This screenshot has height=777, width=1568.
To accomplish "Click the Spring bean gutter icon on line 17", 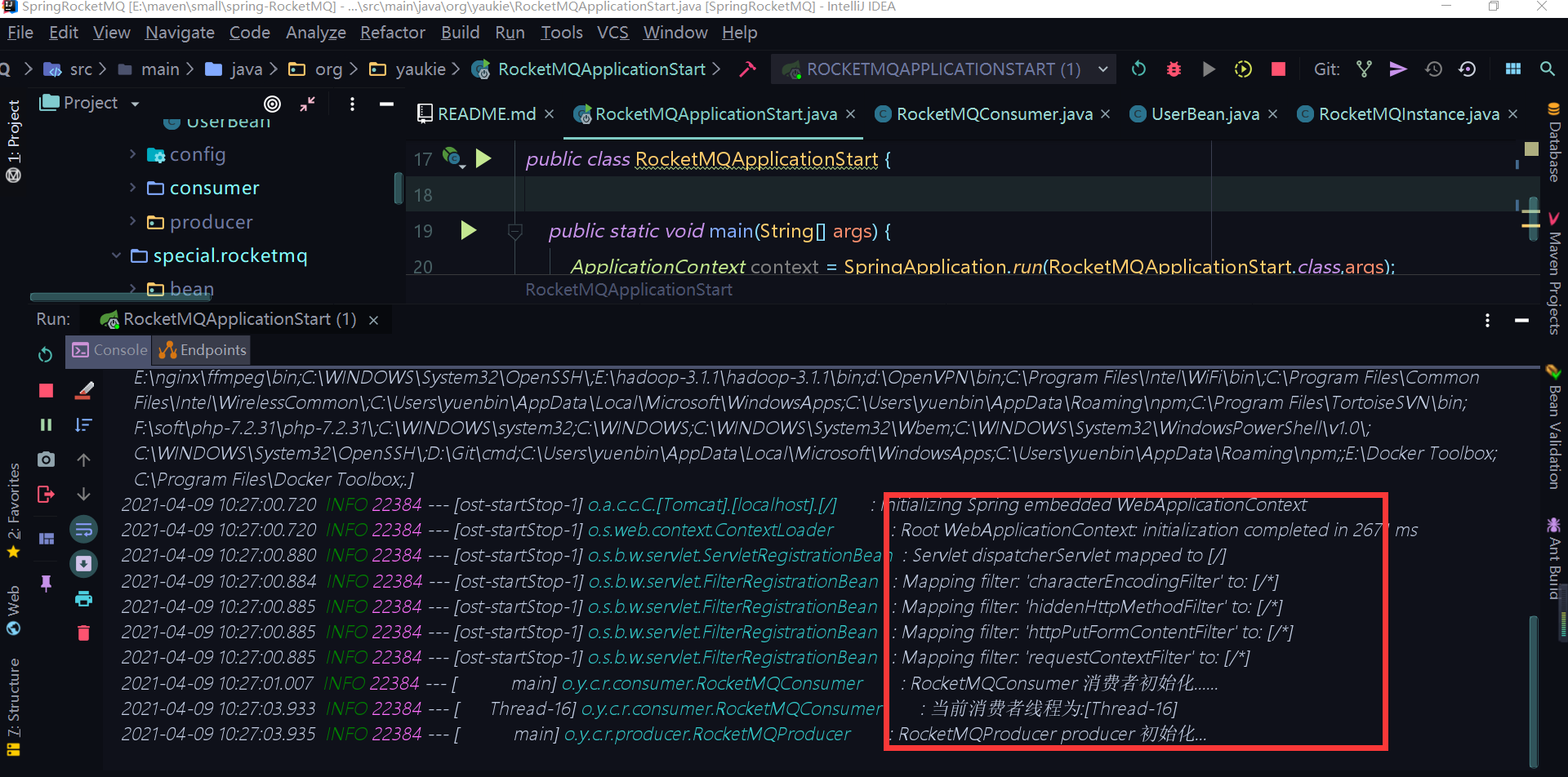I will (x=452, y=157).
